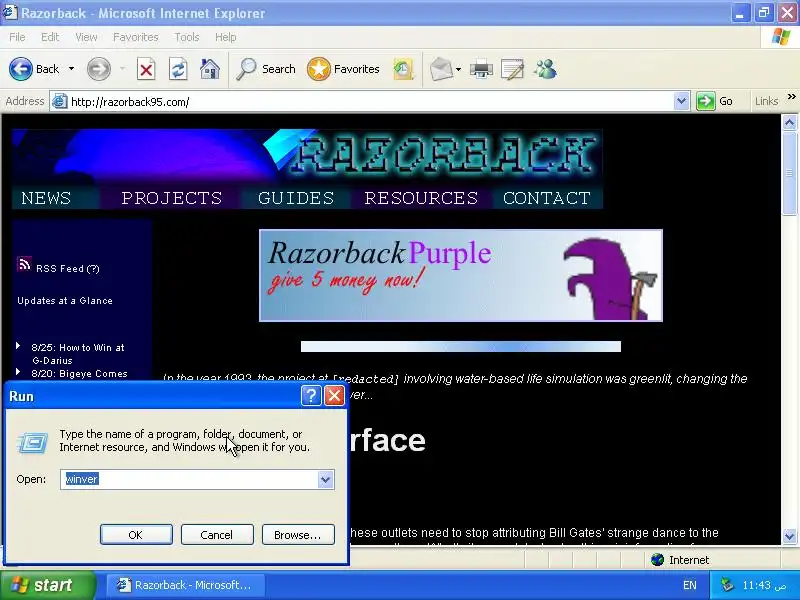
Task: Open the Search pane
Action: coord(266,69)
